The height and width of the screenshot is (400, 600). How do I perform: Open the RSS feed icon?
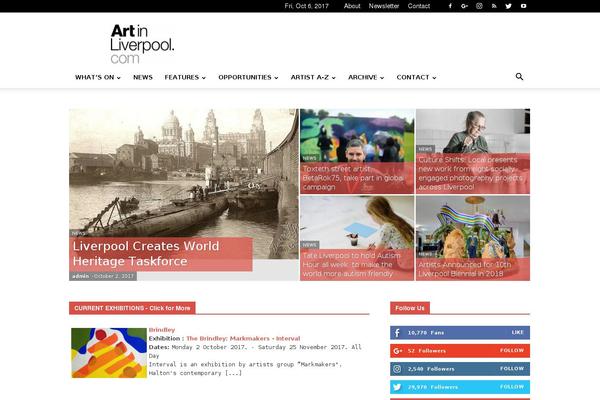pyautogui.click(x=494, y=6)
